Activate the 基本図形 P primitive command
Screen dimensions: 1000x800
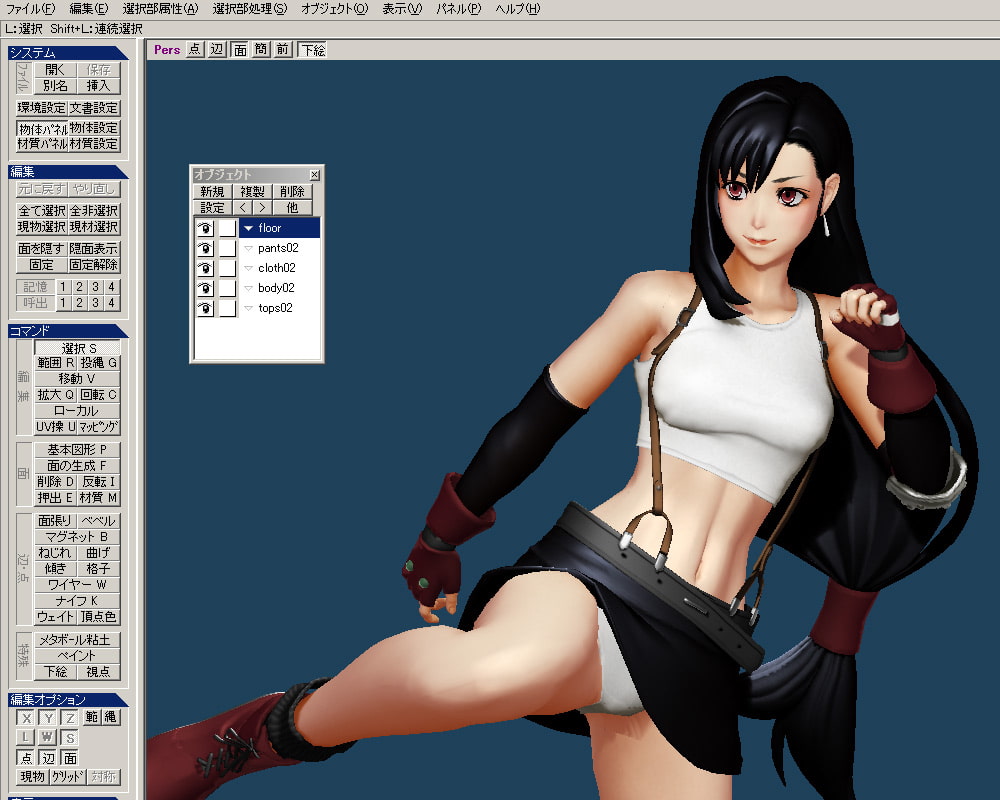point(77,450)
